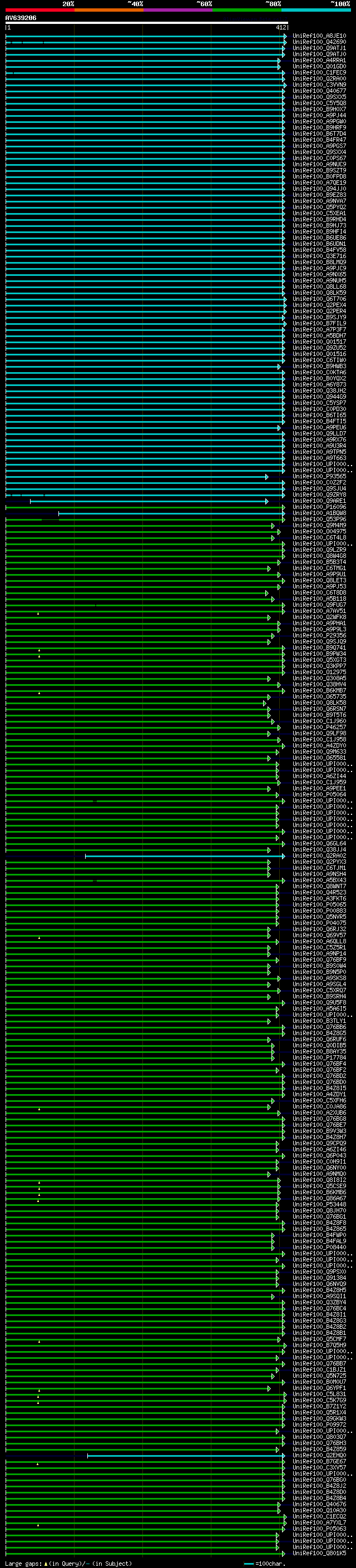The image size is (356, 1568).
Task: Select the UniRef100_Q6P043 label
Action: pos(319,1156)
